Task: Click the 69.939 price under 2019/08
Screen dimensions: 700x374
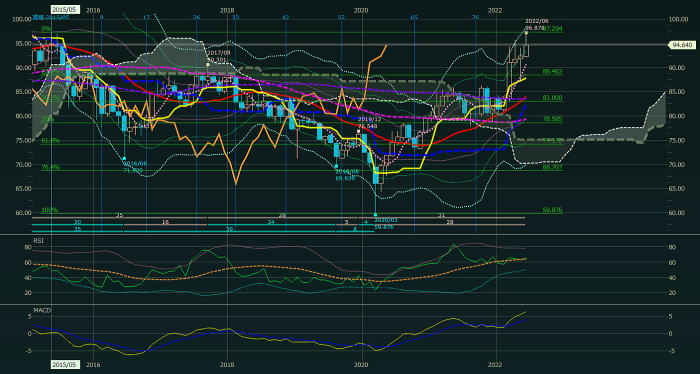Action: click(346, 178)
